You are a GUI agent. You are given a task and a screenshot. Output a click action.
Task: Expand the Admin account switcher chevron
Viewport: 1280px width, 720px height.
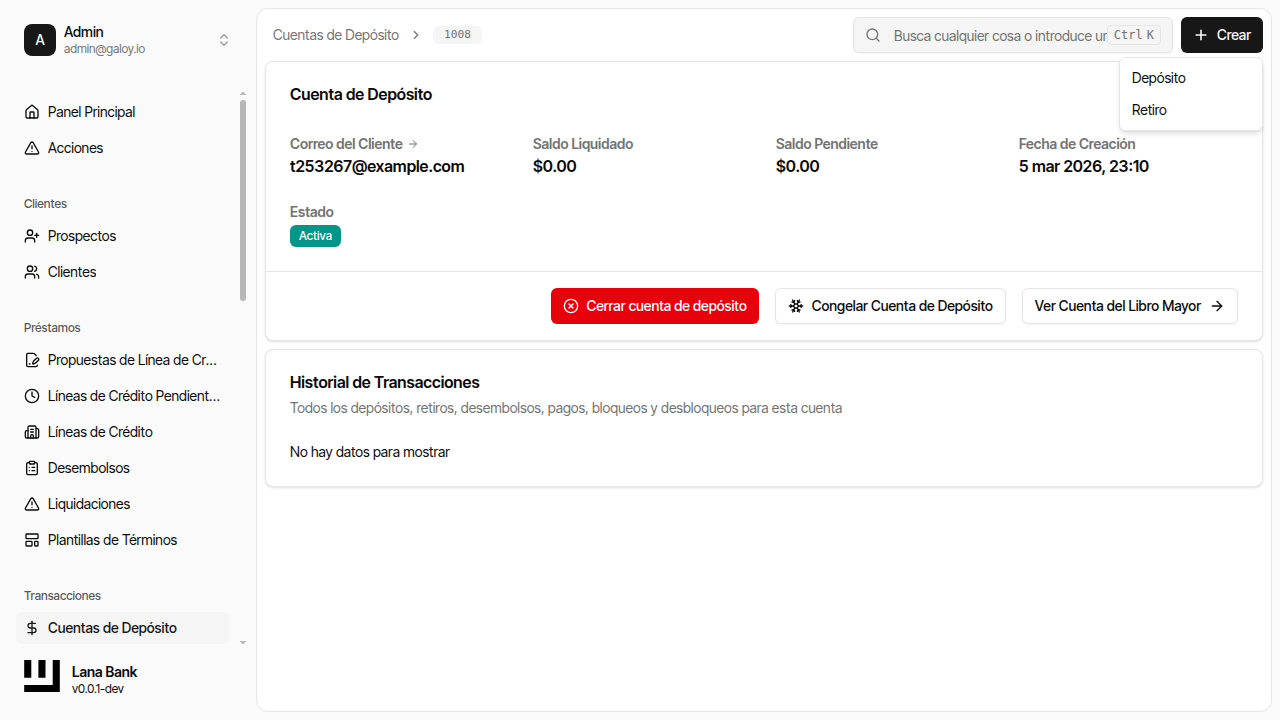[x=224, y=40]
